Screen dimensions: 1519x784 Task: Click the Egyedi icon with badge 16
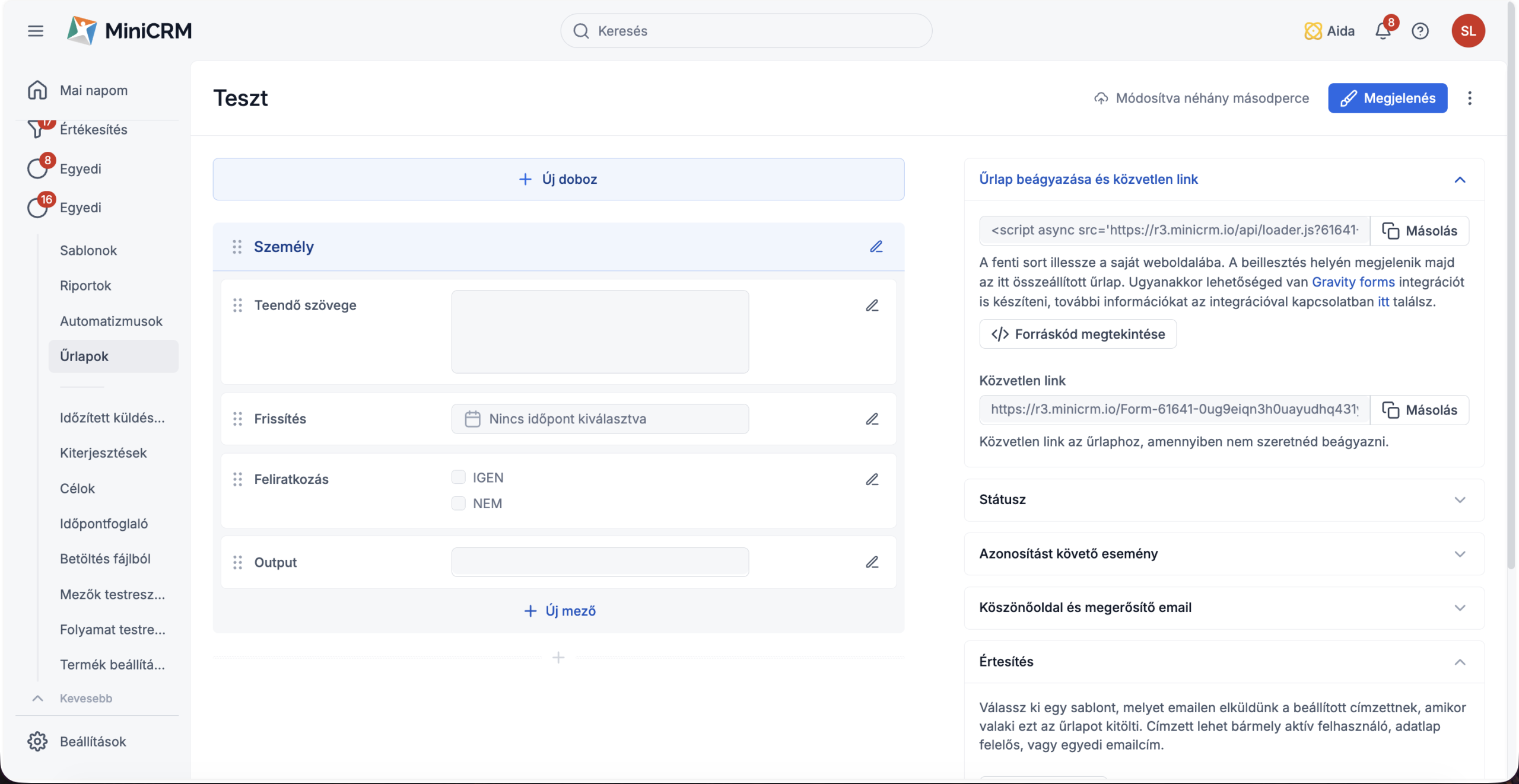click(37, 207)
